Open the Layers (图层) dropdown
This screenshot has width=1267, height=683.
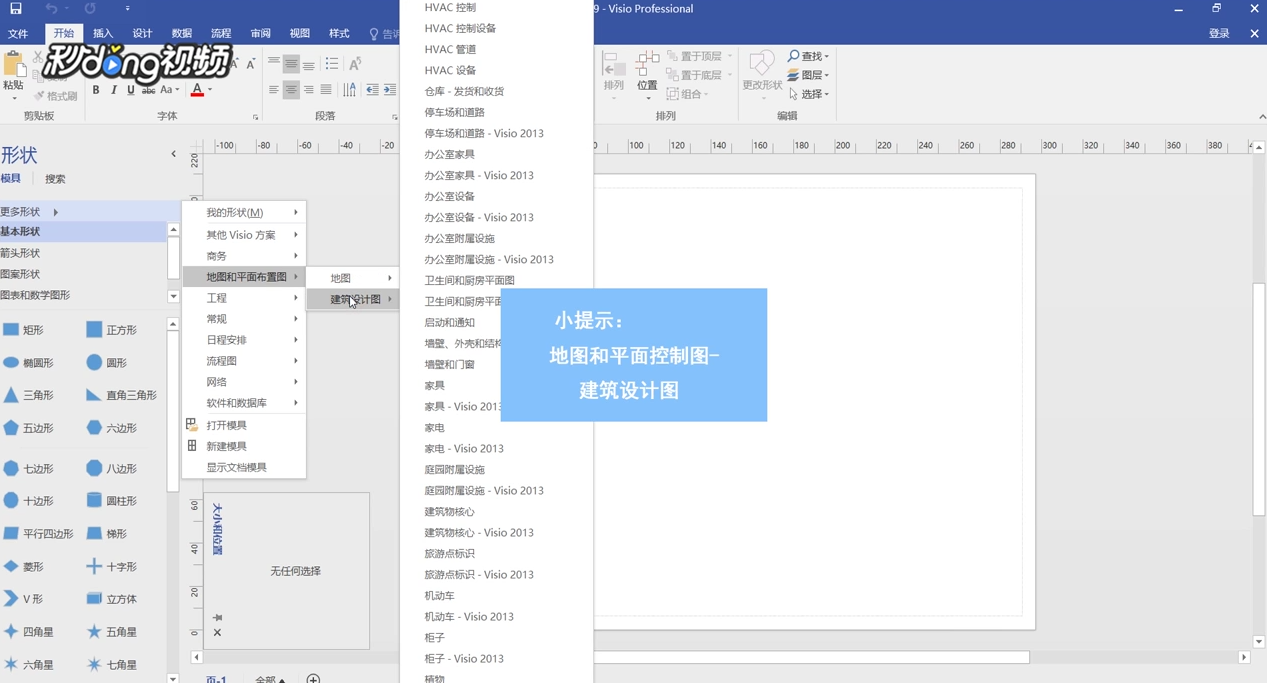(808, 75)
